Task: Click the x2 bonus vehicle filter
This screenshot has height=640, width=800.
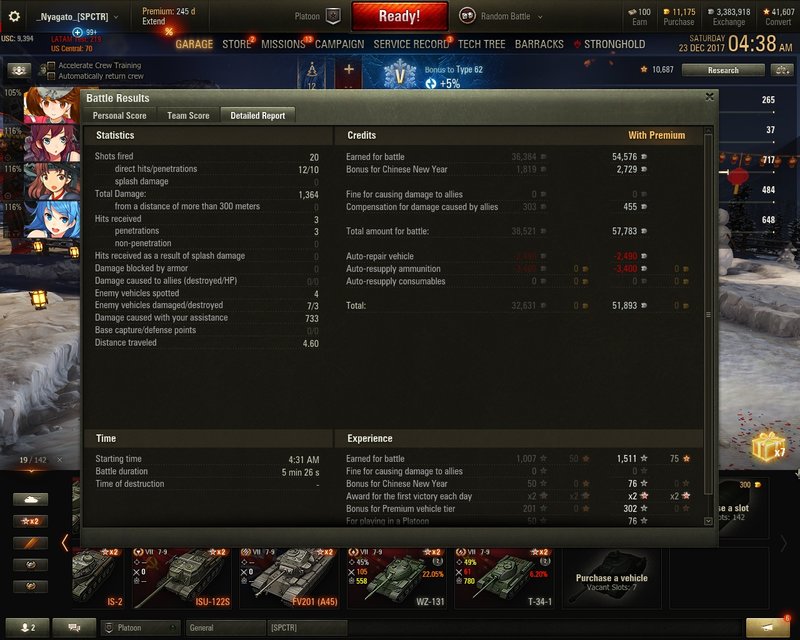Action: (x=31, y=521)
